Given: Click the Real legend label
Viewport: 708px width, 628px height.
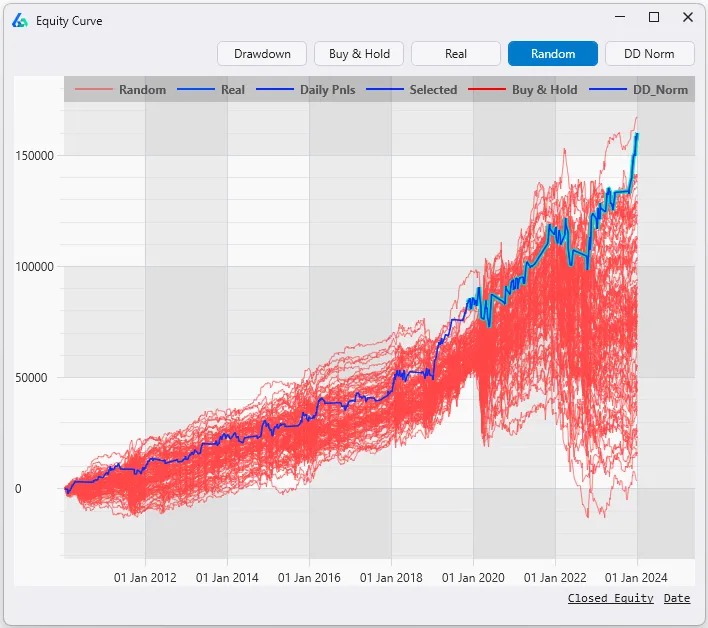Looking at the screenshot, I should point(233,90).
